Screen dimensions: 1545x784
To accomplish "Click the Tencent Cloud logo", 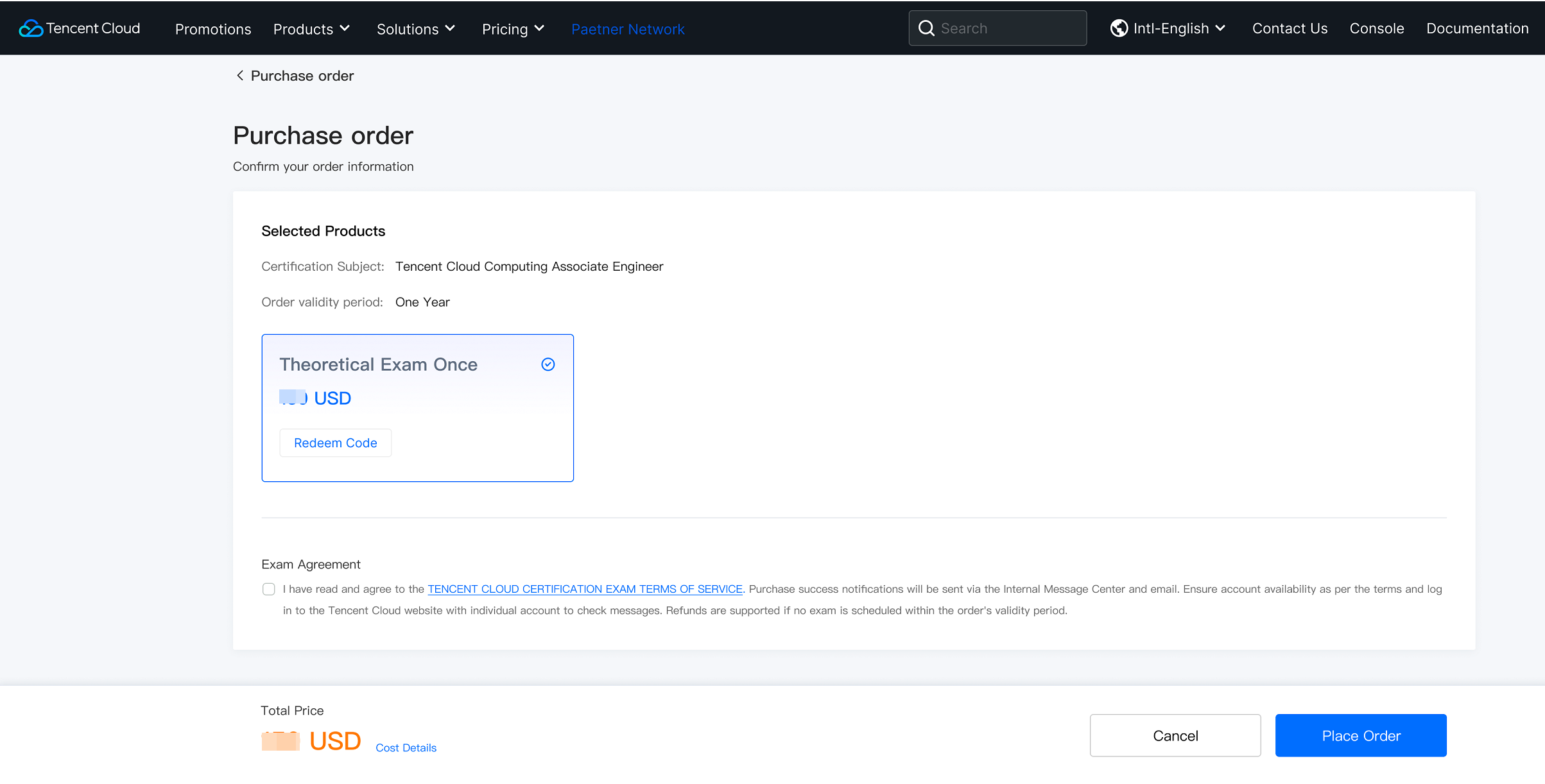I will tap(80, 28).
